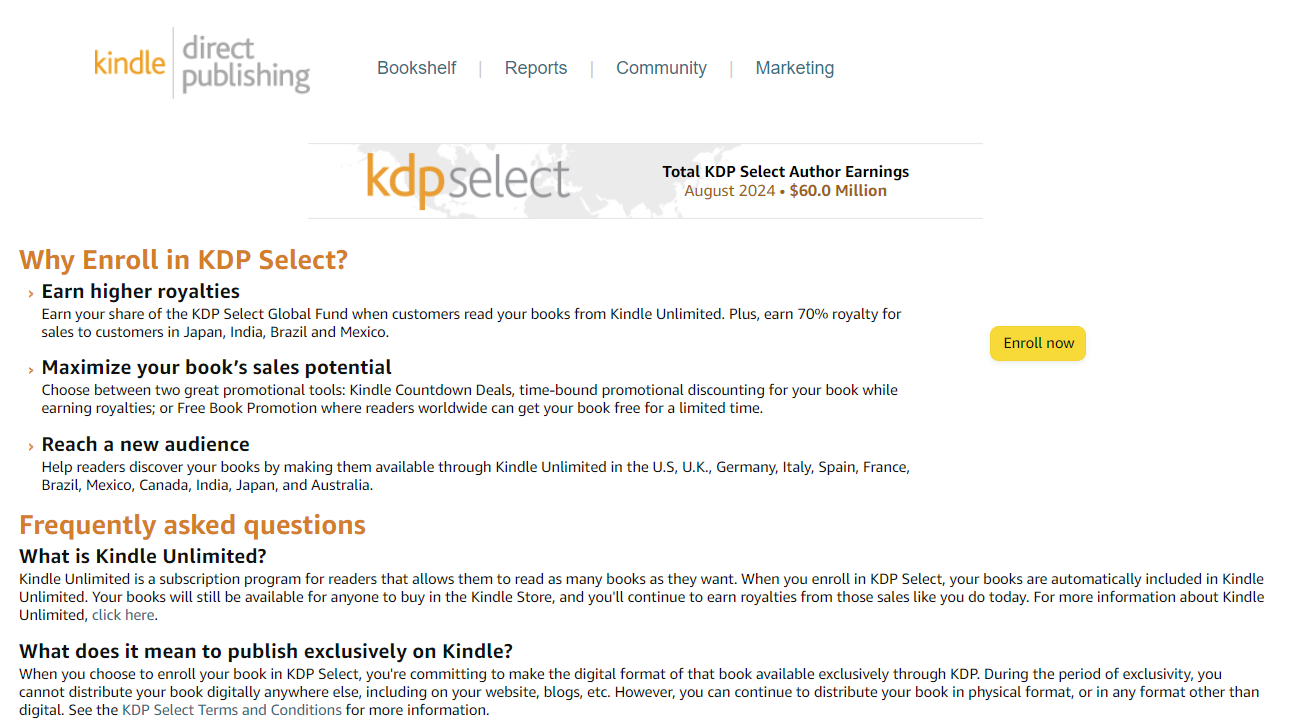The height and width of the screenshot is (726, 1293).
Task: Open the KDP Select Terms and Conditions link
Action: click(x=231, y=709)
